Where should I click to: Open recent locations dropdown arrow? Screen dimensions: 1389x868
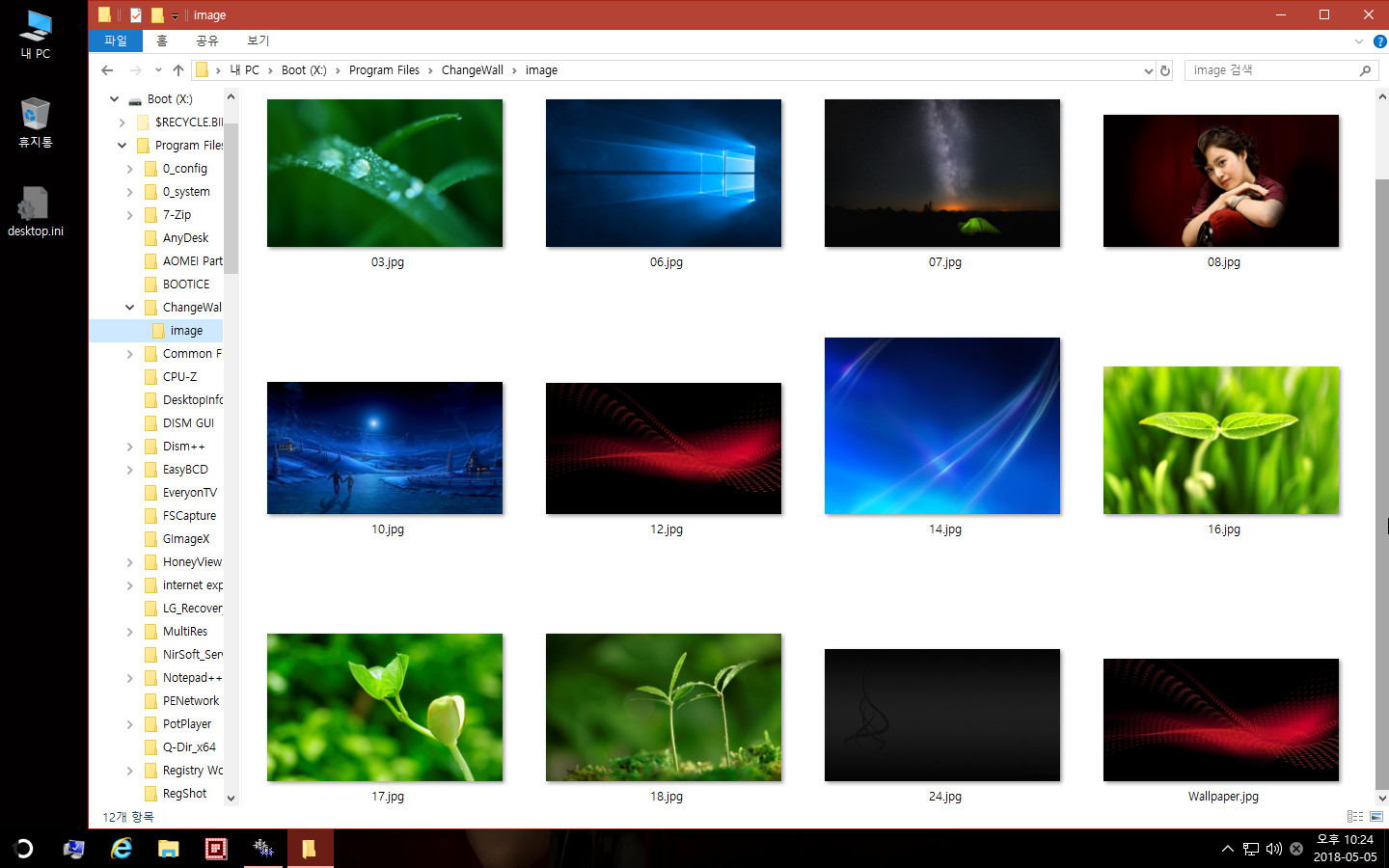(x=158, y=70)
